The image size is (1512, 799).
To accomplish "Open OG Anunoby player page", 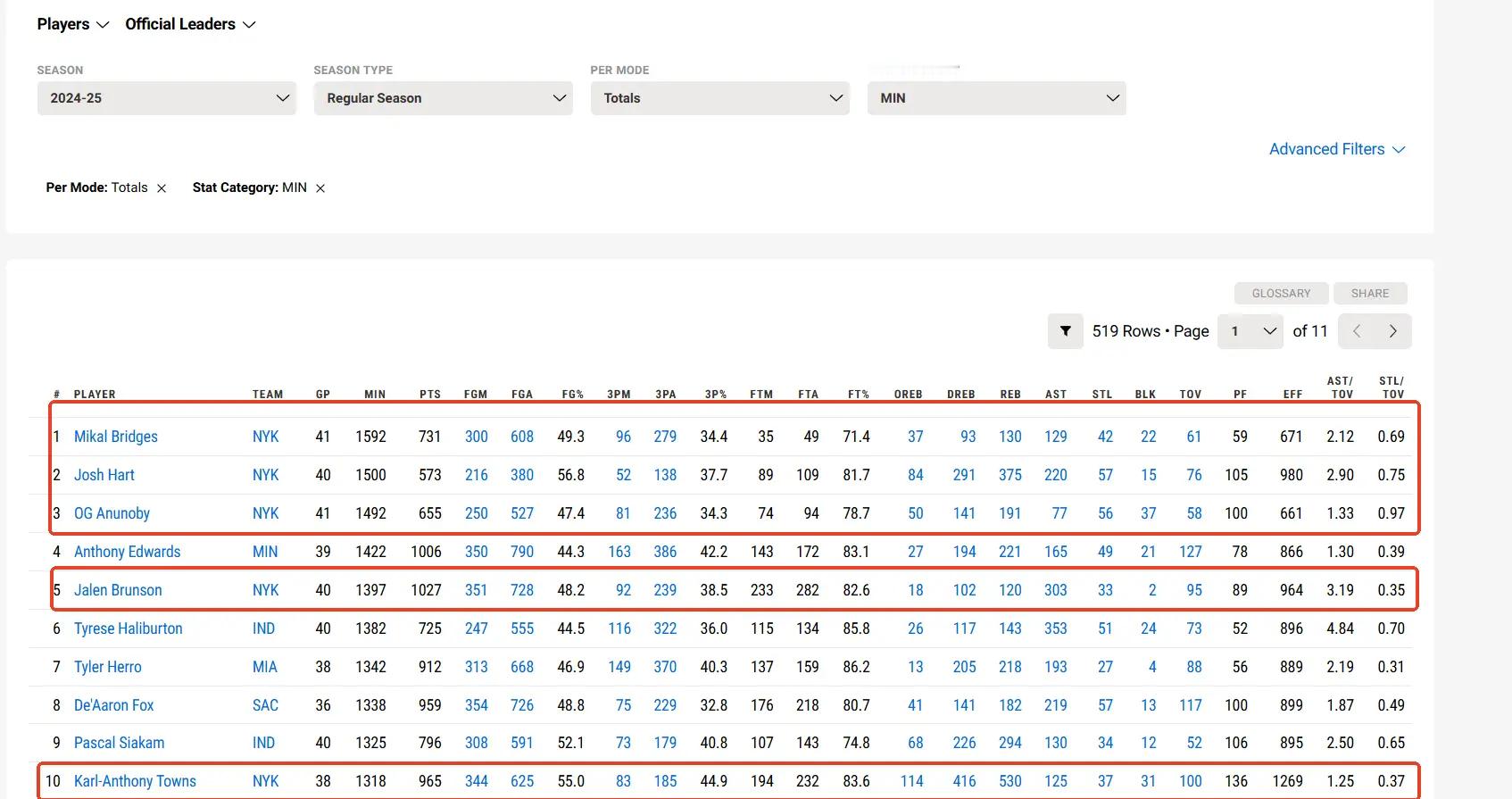I will (x=112, y=513).
